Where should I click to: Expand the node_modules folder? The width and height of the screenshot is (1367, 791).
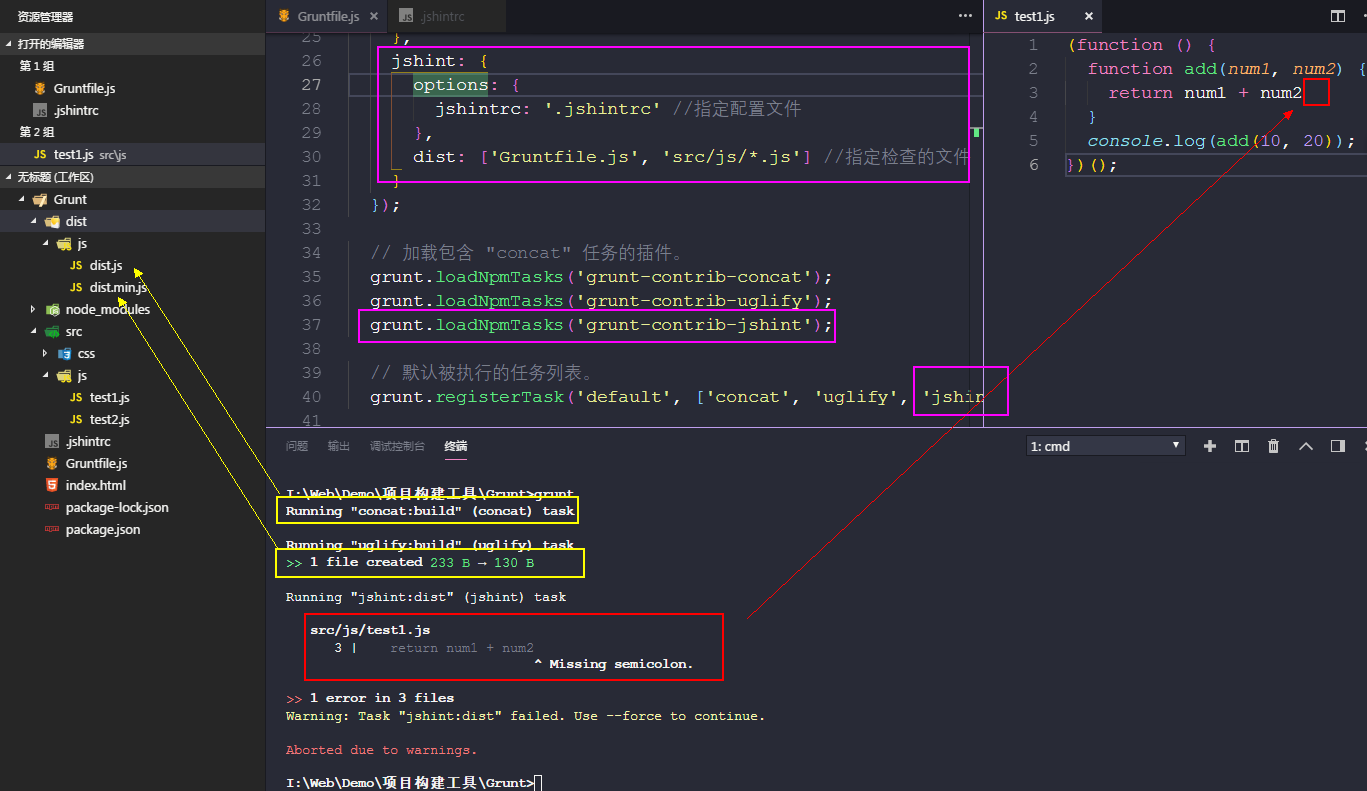33,310
